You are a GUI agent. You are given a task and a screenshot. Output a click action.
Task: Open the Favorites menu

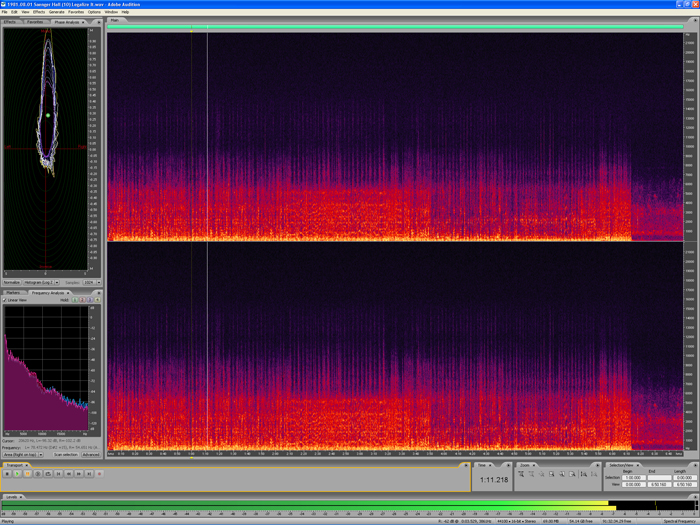tap(76, 12)
